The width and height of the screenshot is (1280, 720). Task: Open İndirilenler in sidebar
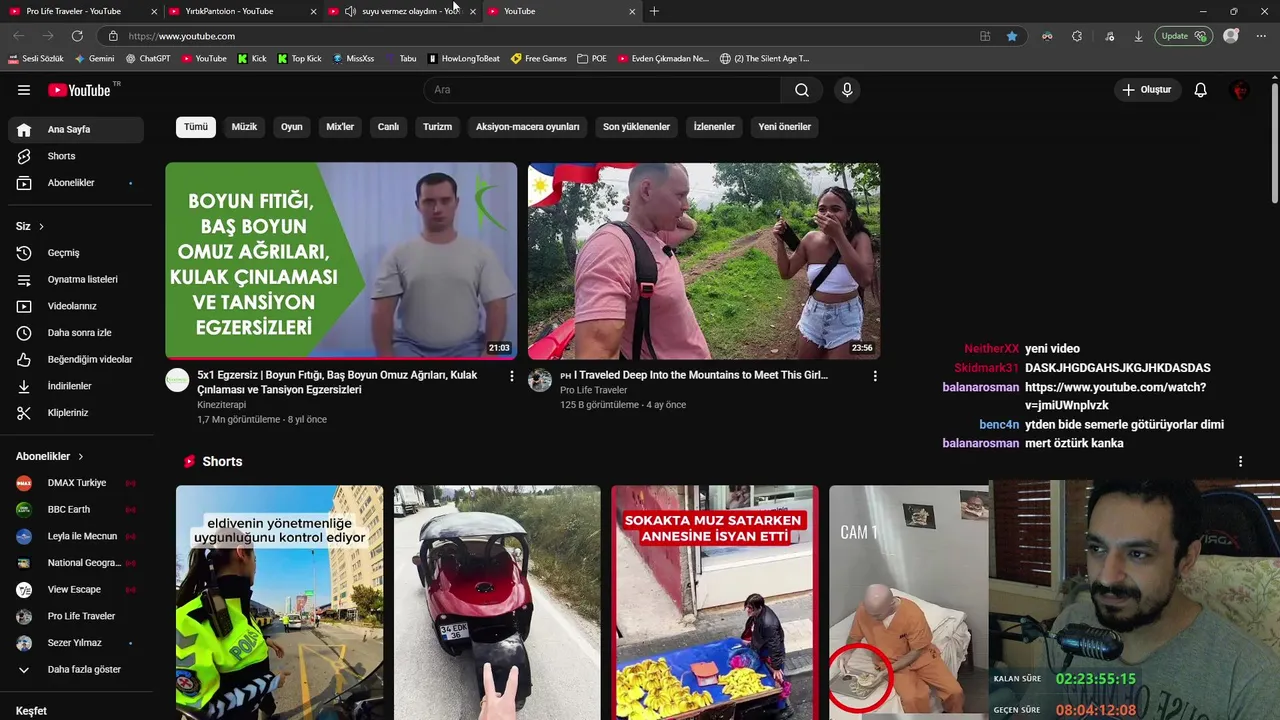coord(76,386)
